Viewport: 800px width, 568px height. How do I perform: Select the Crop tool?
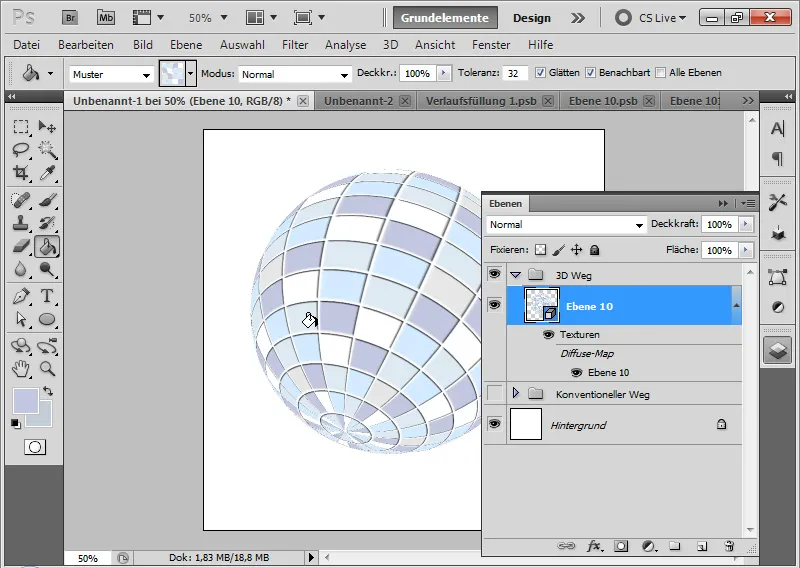[21, 172]
